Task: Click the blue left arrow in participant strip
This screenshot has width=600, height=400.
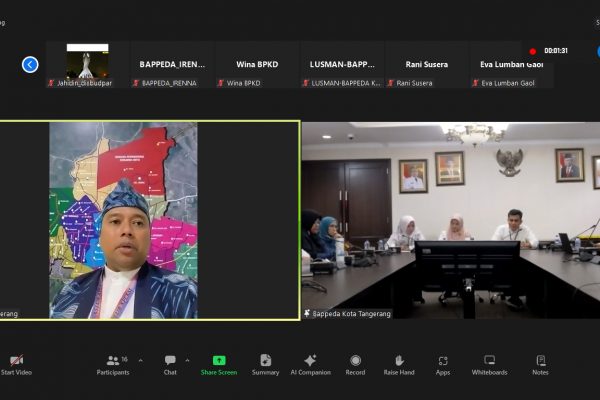Action: [30, 64]
